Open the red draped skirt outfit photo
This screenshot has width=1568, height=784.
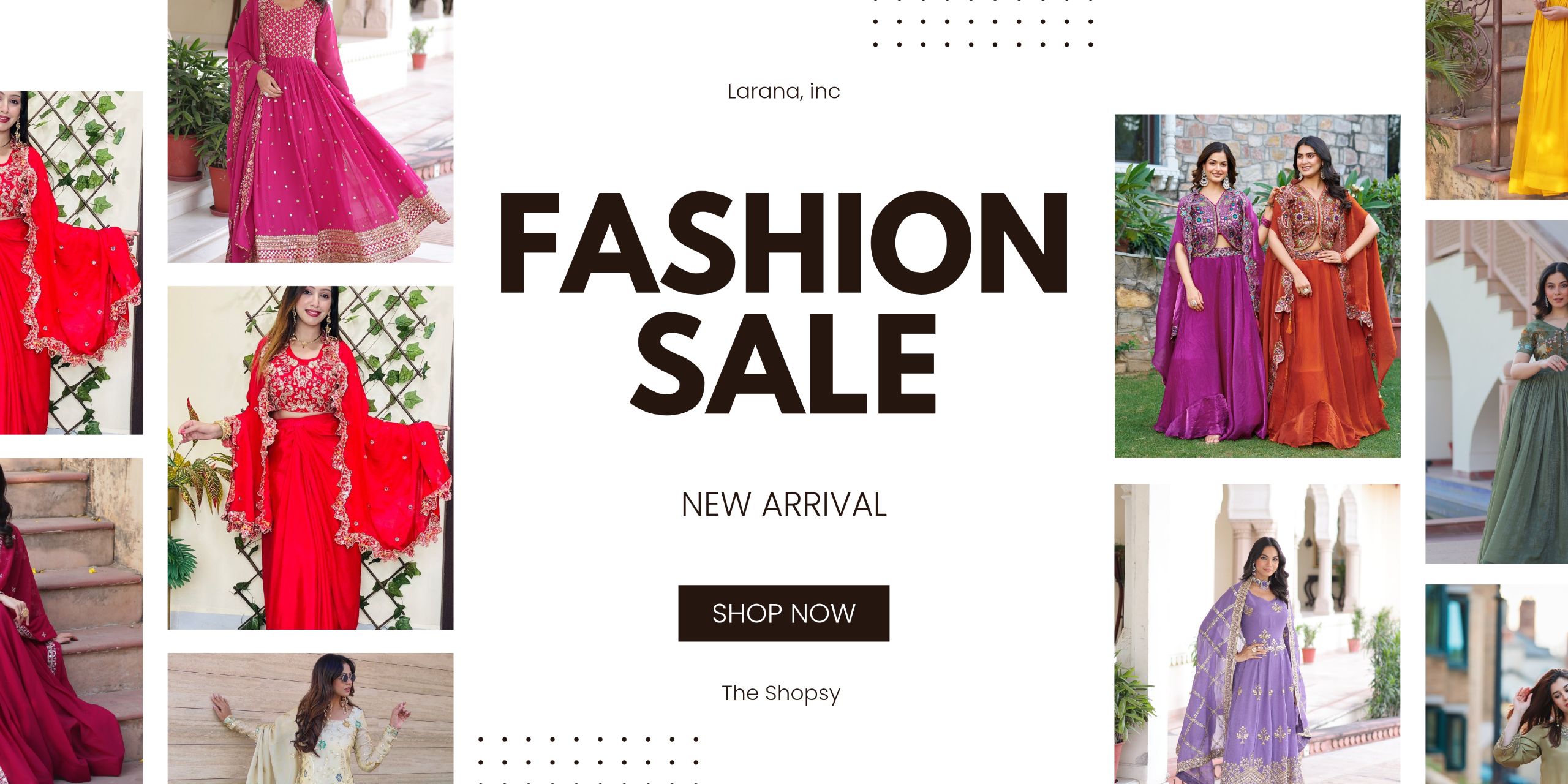311,458
